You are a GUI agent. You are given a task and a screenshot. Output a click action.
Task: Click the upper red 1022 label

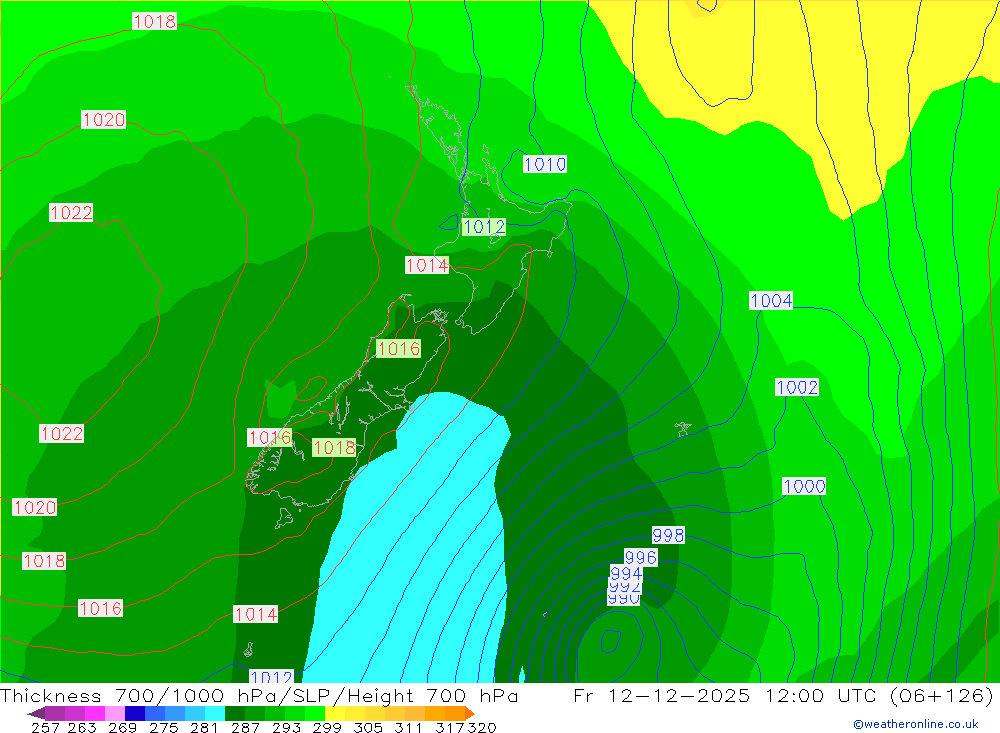pos(71,212)
